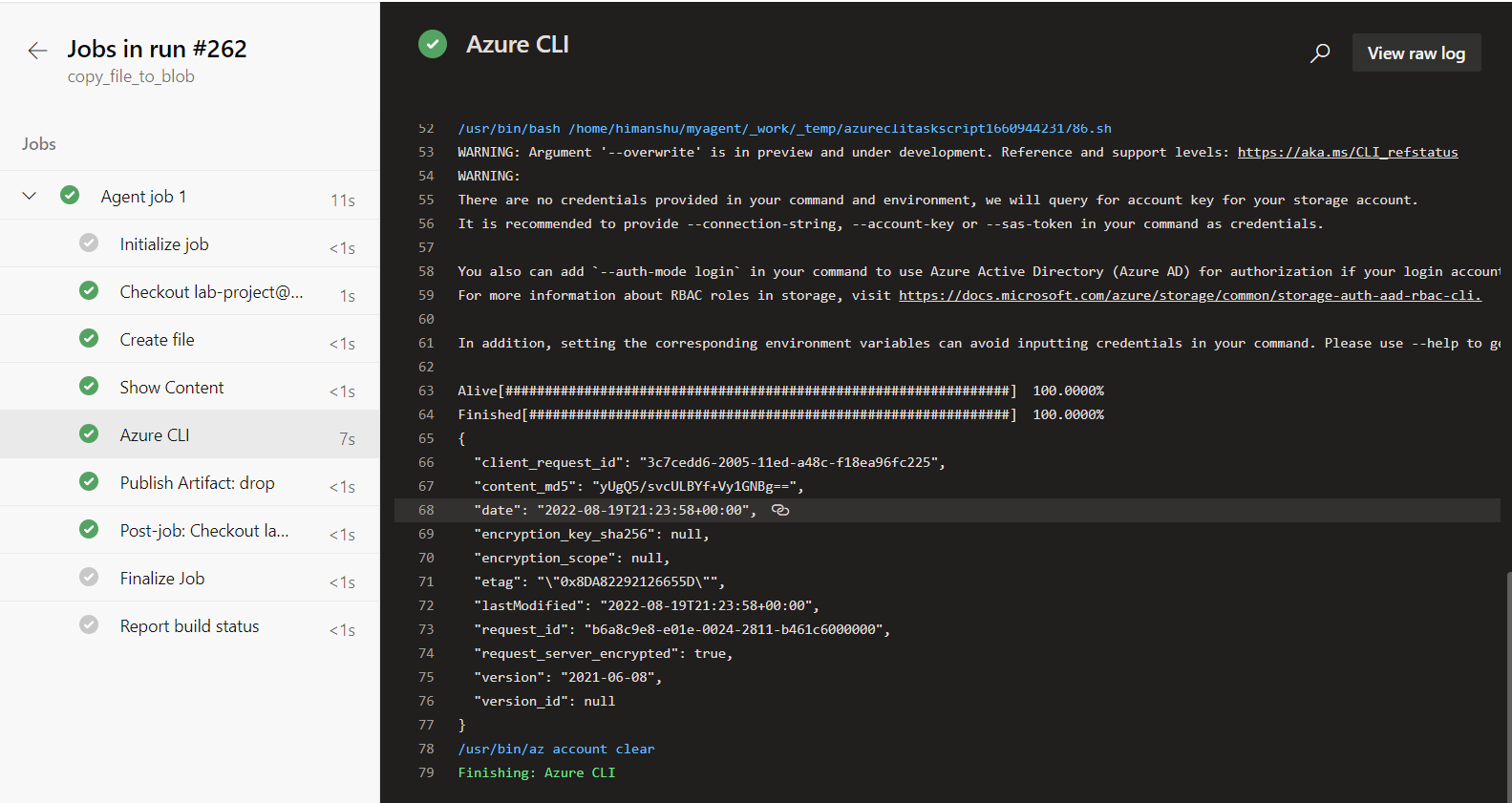
Task: Click green check icon beside Checkout lab-project
Action: (89, 290)
